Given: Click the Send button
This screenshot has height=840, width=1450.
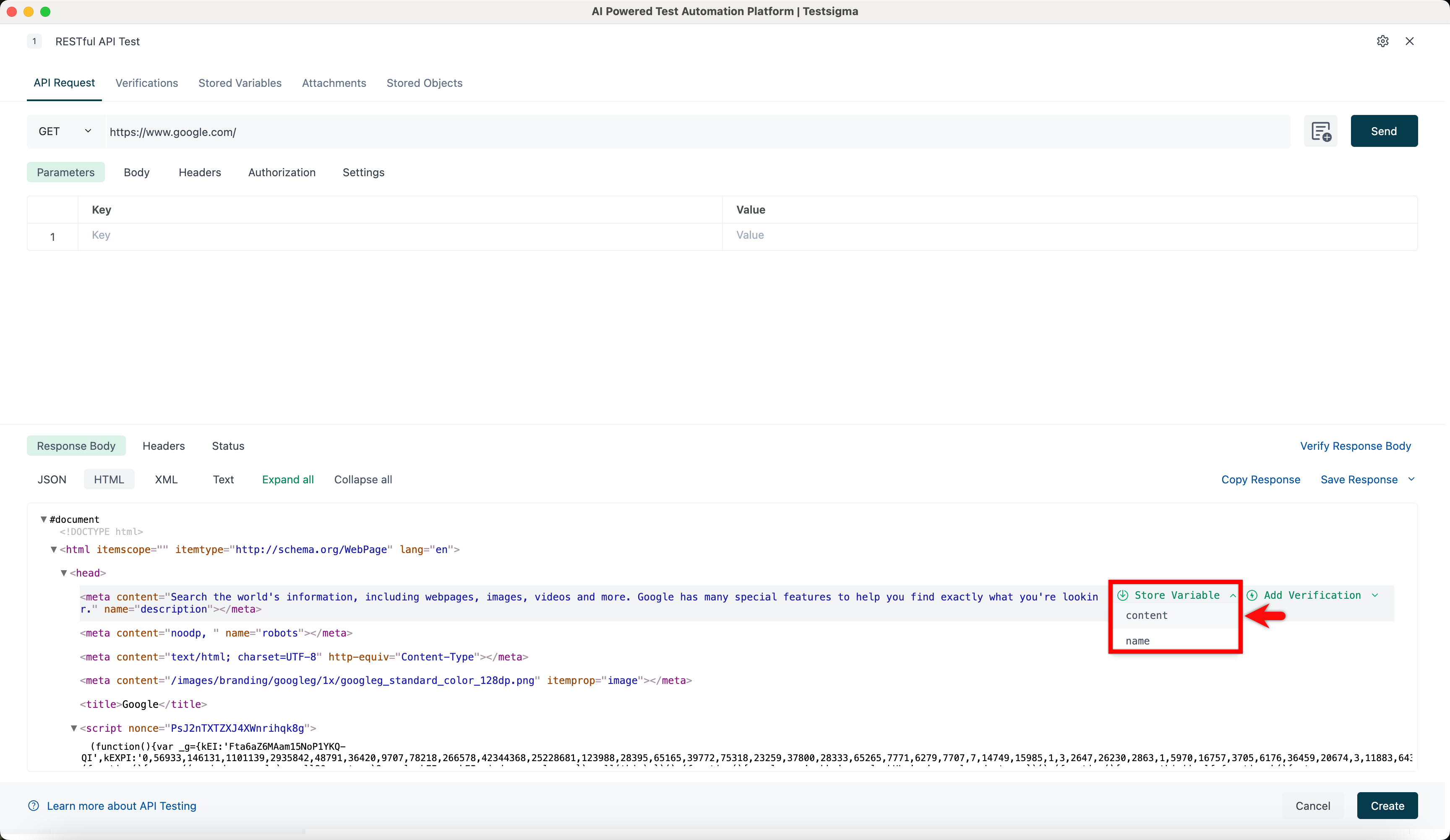Looking at the screenshot, I should (x=1384, y=131).
